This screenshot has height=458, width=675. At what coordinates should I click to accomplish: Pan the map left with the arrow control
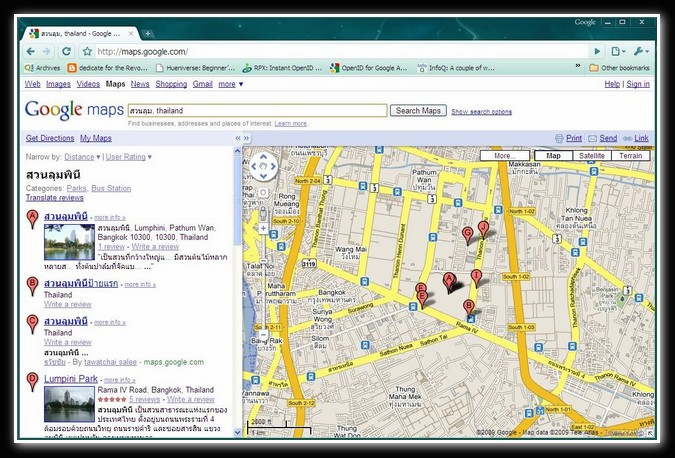tap(254, 166)
